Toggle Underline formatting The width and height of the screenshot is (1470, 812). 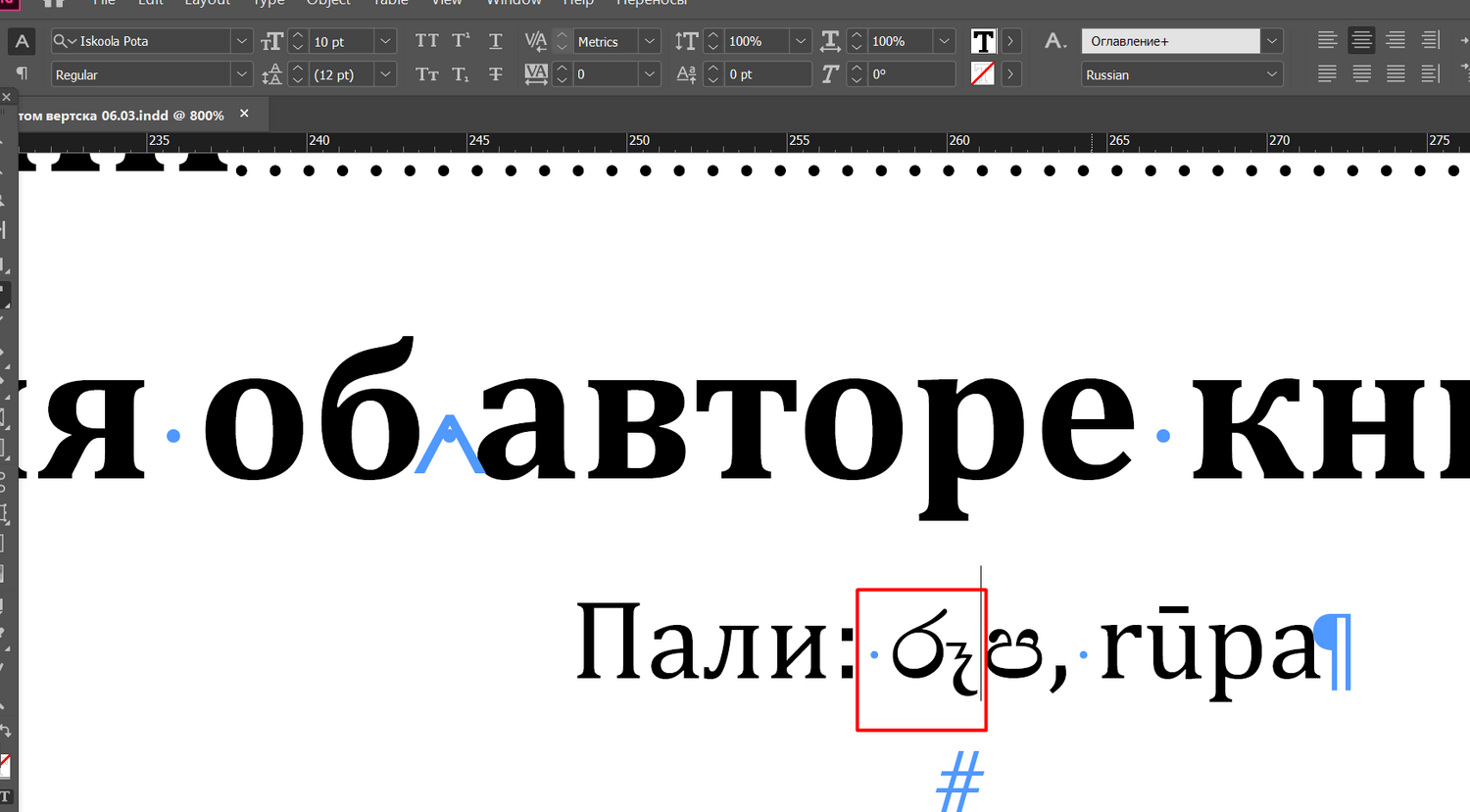(x=495, y=41)
